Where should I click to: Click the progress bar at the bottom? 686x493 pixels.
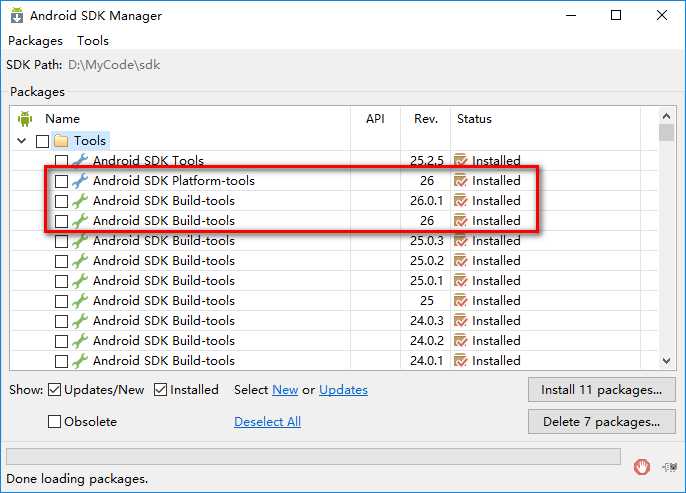pyautogui.click(x=313, y=456)
